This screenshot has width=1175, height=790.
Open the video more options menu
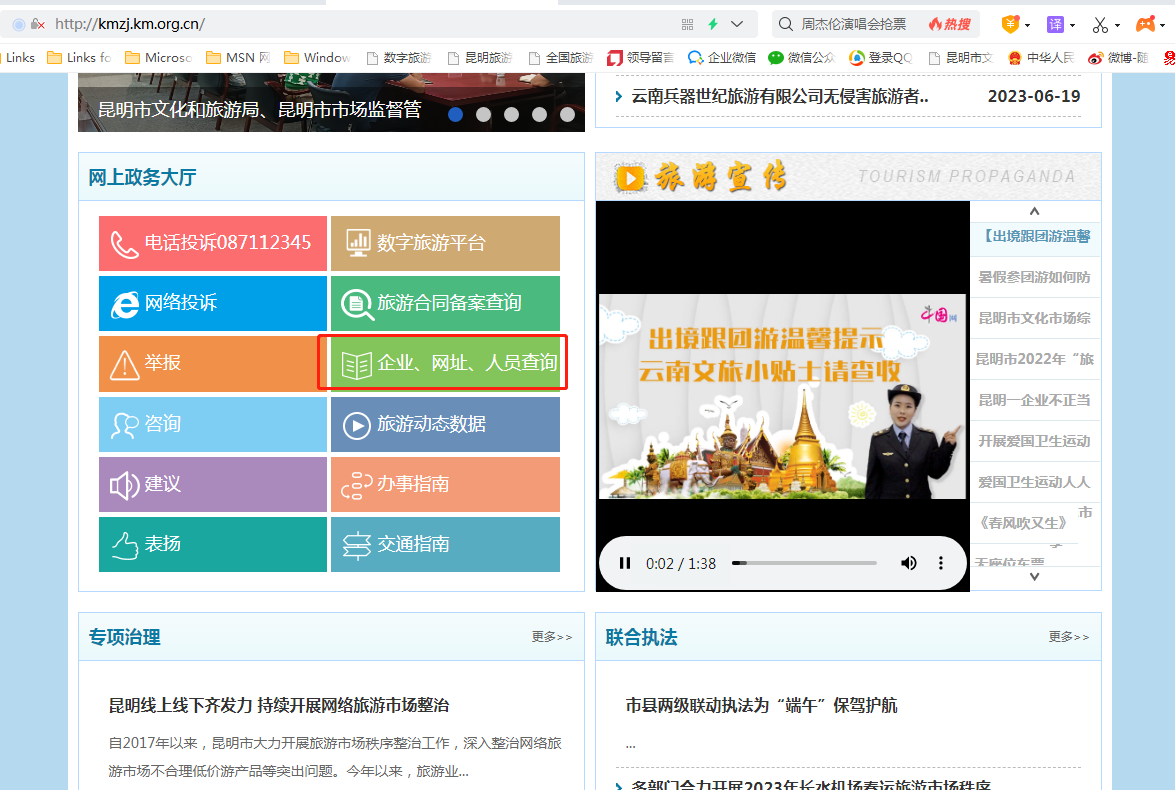click(x=940, y=563)
